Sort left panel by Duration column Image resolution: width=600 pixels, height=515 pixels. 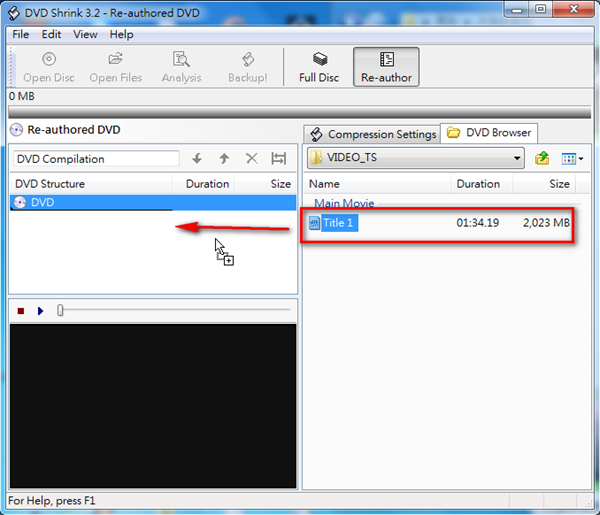(x=203, y=184)
